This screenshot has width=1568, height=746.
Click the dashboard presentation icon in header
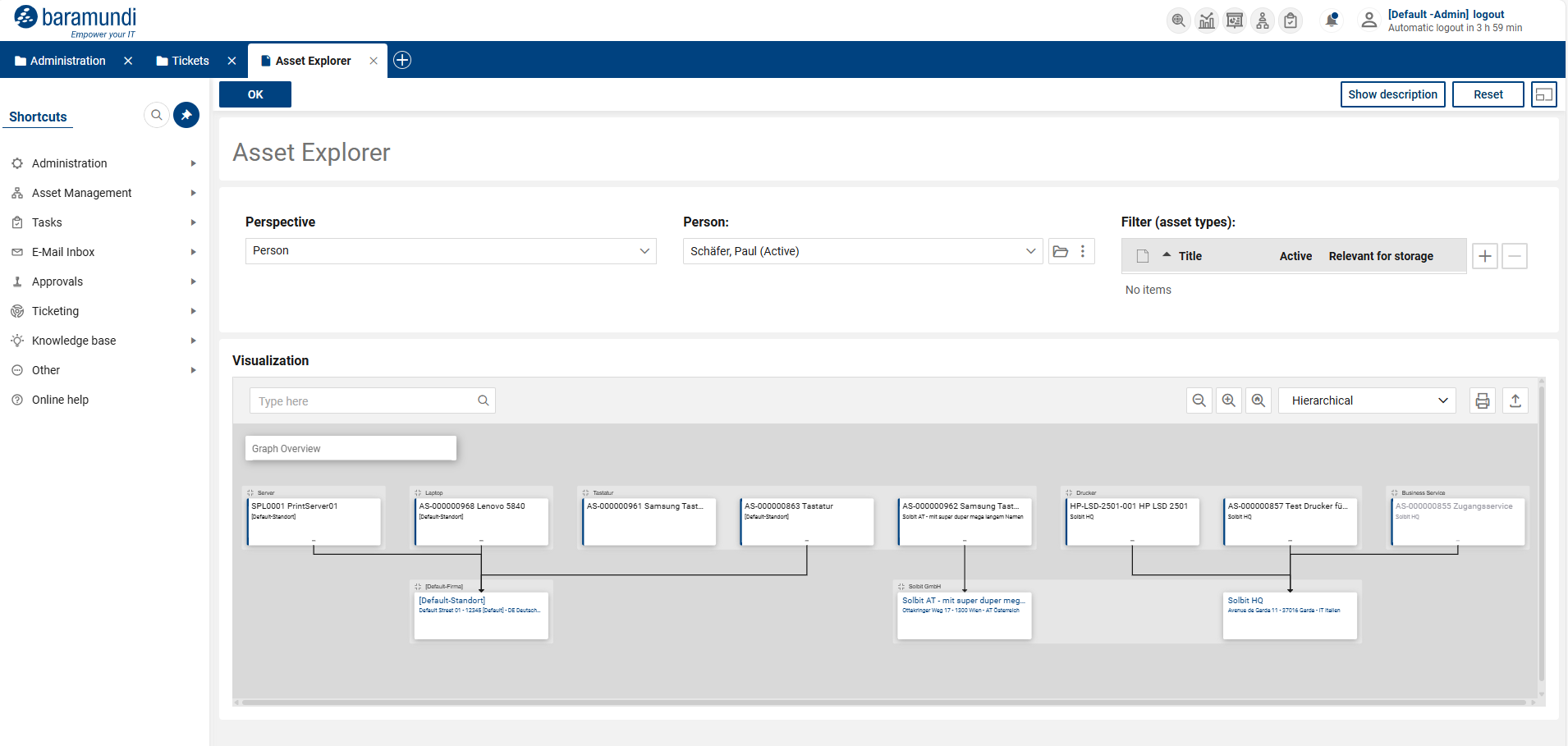[x=1234, y=20]
